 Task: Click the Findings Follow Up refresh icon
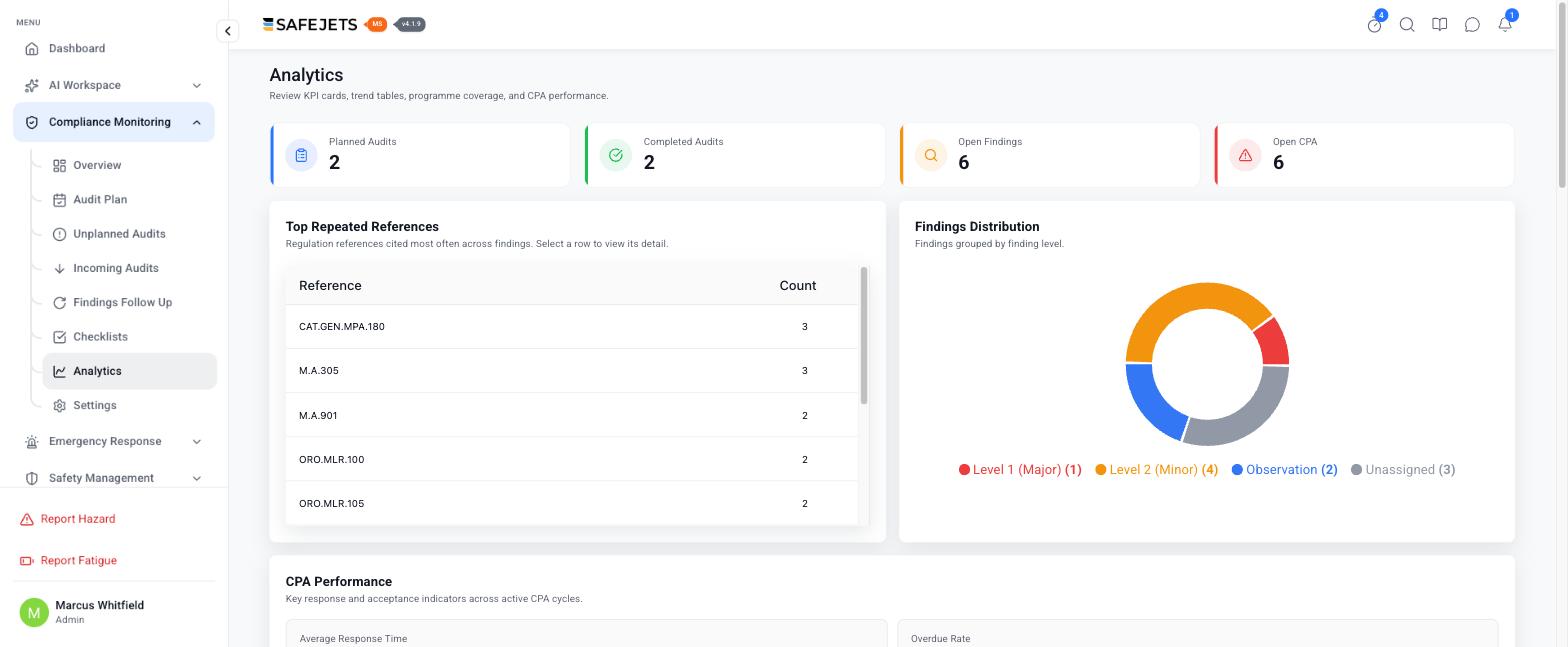tap(60, 302)
